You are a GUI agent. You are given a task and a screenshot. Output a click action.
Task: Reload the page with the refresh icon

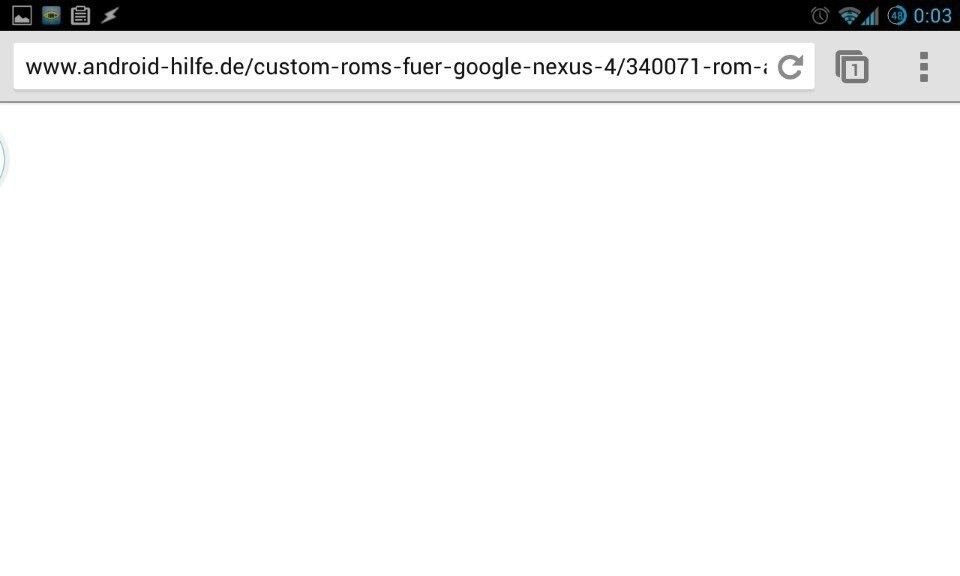790,67
